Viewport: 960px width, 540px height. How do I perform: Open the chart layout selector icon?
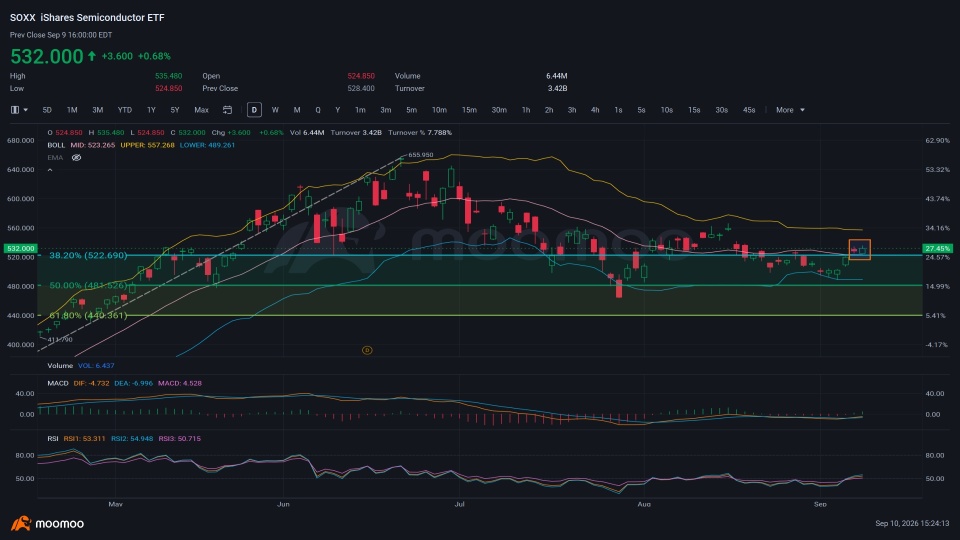(x=15, y=110)
